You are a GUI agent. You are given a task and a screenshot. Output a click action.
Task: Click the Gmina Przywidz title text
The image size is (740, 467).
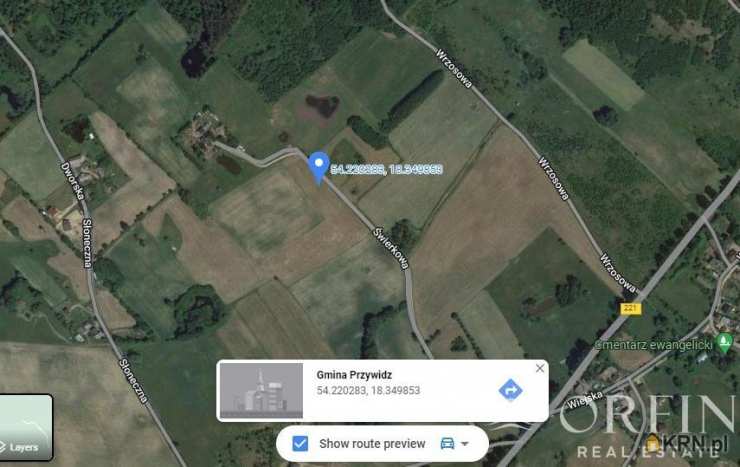[x=354, y=375]
